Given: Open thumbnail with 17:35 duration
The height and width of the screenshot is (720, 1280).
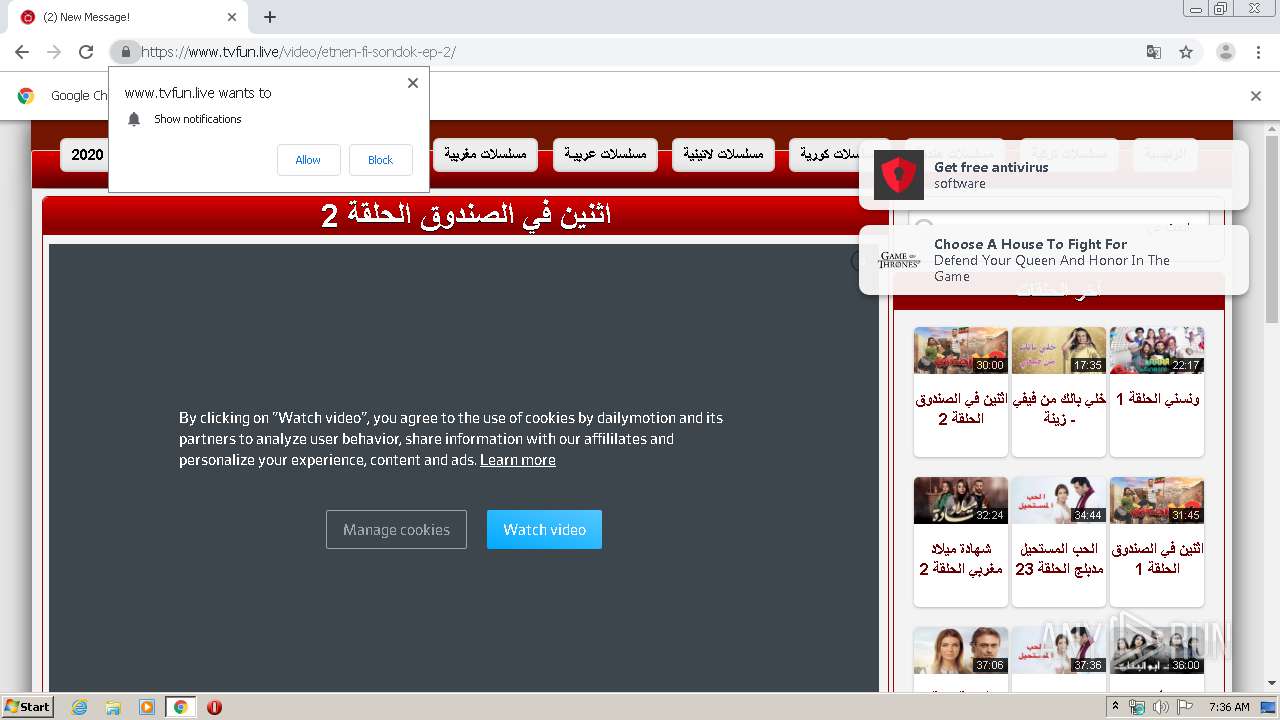Looking at the screenshot, I should coord(1058,350).
